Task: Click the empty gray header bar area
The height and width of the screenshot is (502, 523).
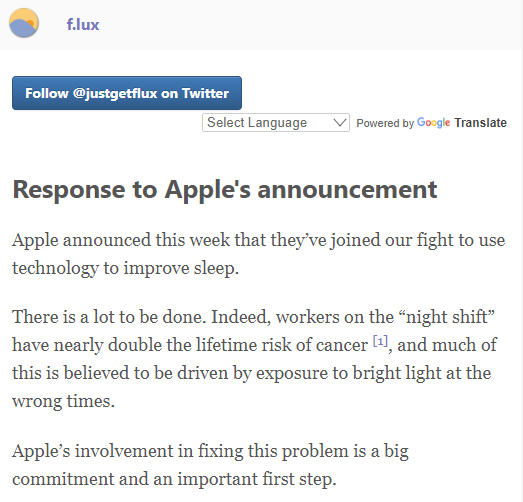Action: pyautogui.click(x=310, y=25)
